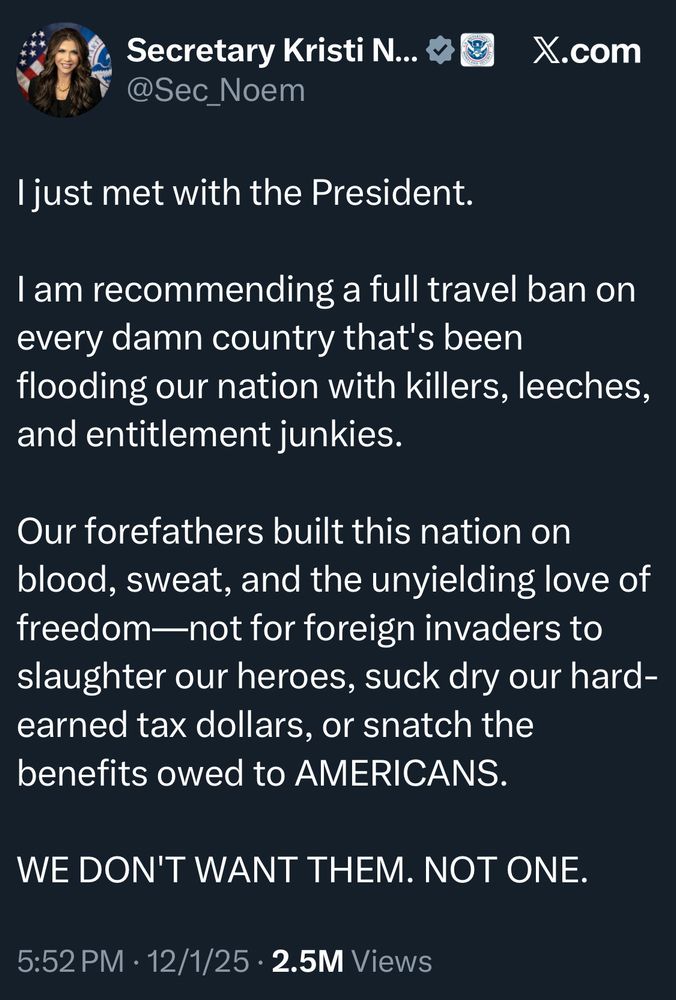676x1000 pixels.
Task: Click the text "I am recommending a full travel ban on"
Action: pos(325,292)
